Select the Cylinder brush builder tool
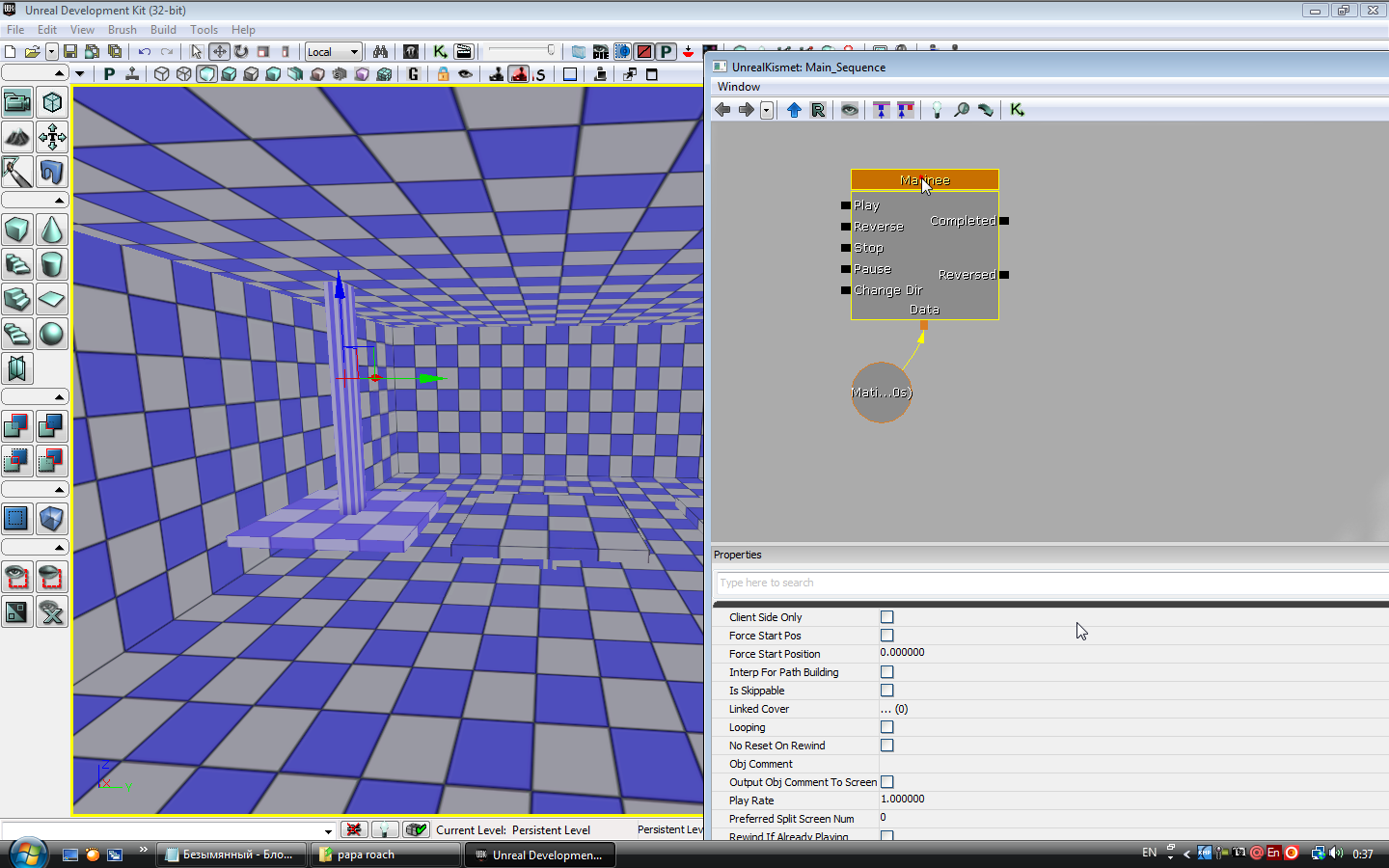 tap(51, 264)
